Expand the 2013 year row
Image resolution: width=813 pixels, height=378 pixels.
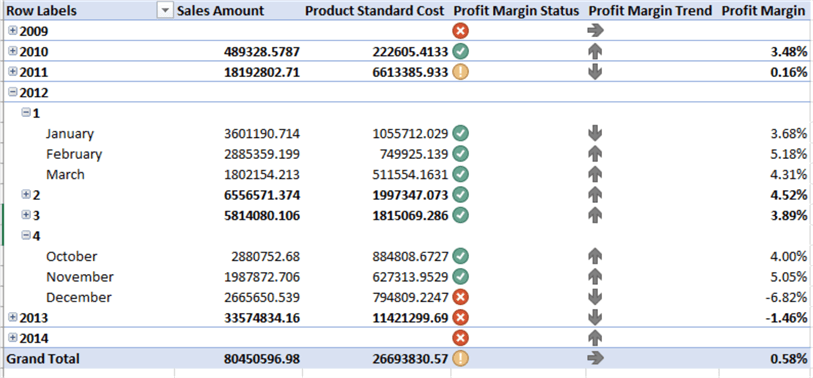click(13, 317)
